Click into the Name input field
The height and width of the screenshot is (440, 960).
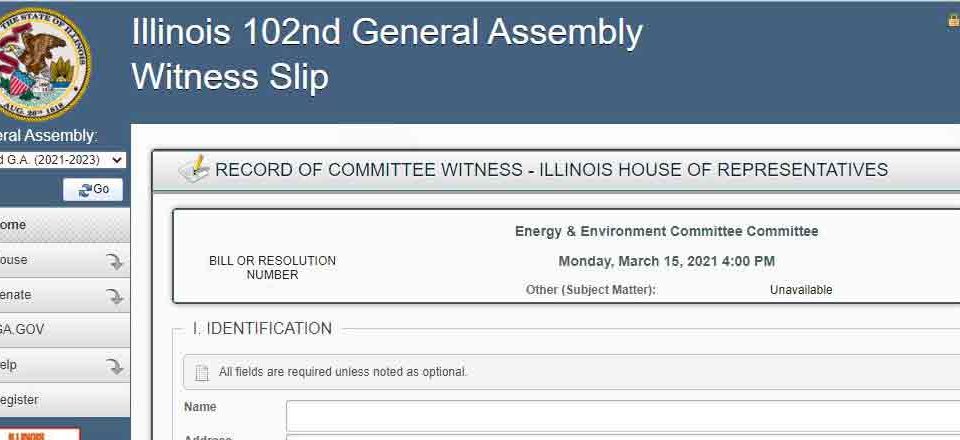[x=623, y=416]
